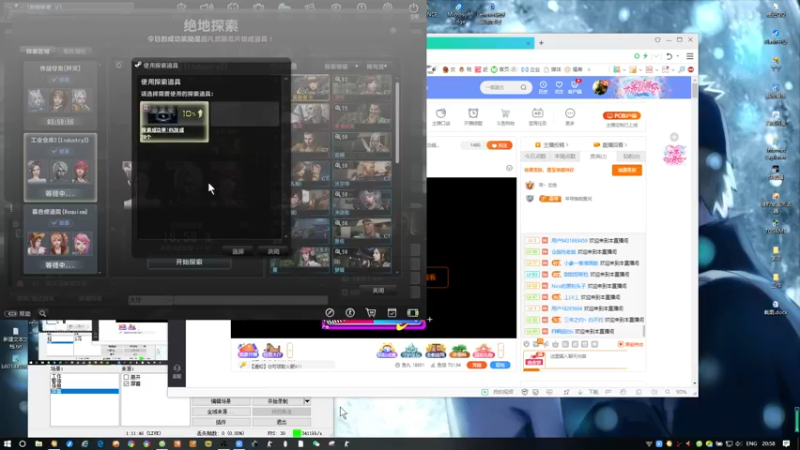Viewport: 800px width, 450px height.
Task: Open game settings gear icon in the top bar
Action: tap(388, 8)
